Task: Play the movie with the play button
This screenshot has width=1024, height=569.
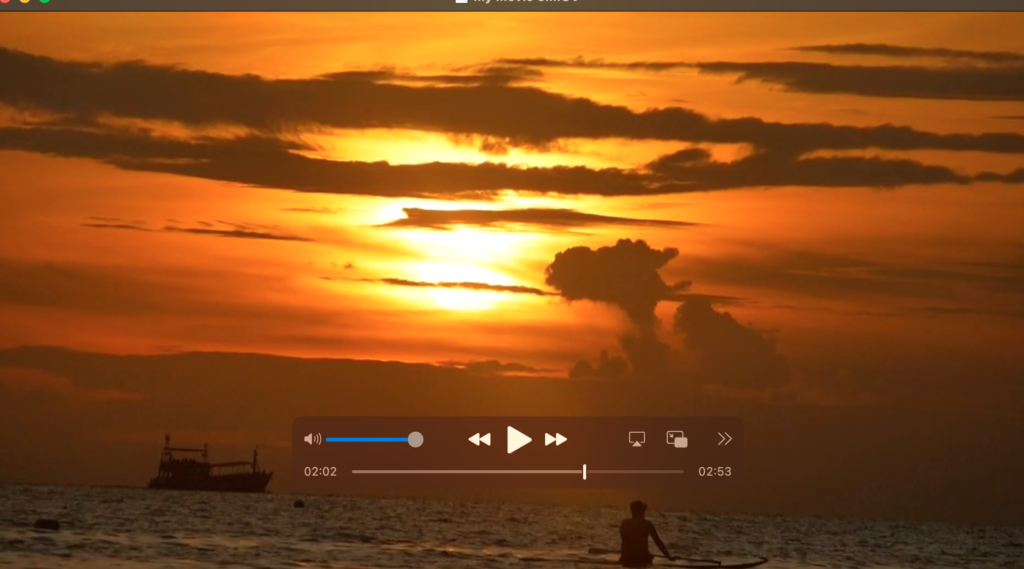Action: 518,439
